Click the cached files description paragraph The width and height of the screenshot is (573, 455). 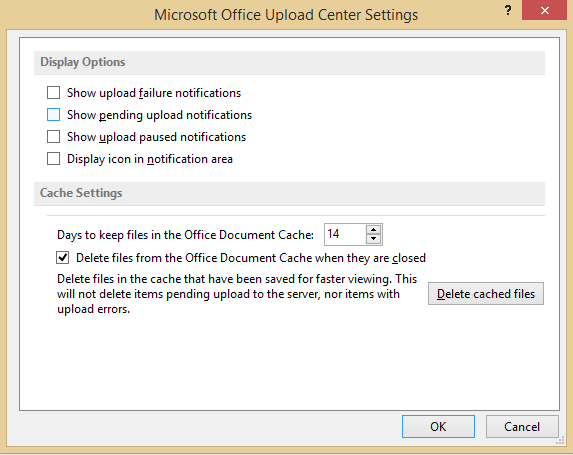tap(237, 294)
